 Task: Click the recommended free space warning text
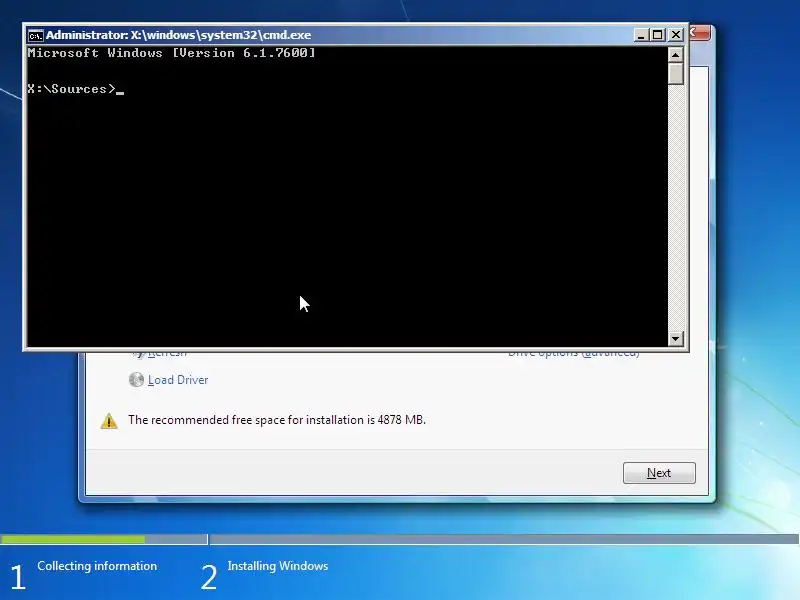click(x=277, y=420)
